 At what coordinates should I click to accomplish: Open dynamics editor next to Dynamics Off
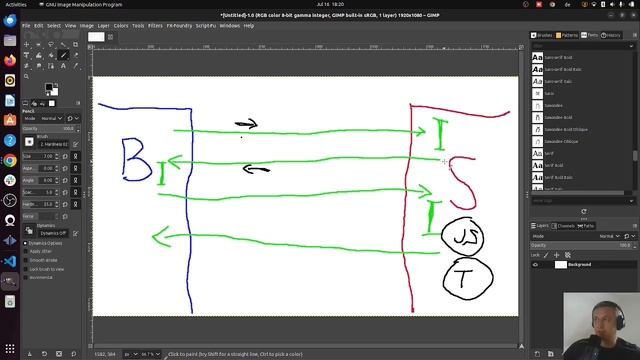click(76, 233)
